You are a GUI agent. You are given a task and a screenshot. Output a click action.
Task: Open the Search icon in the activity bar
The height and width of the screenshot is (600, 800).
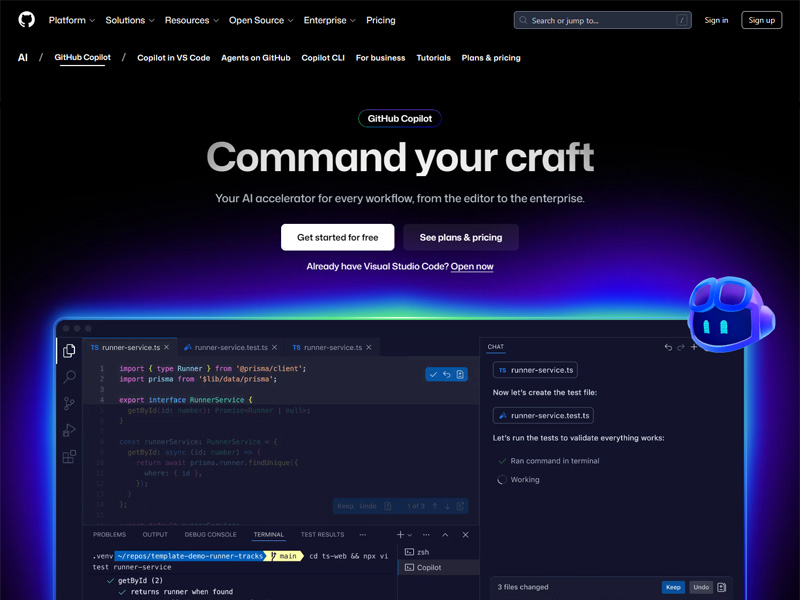70,378
